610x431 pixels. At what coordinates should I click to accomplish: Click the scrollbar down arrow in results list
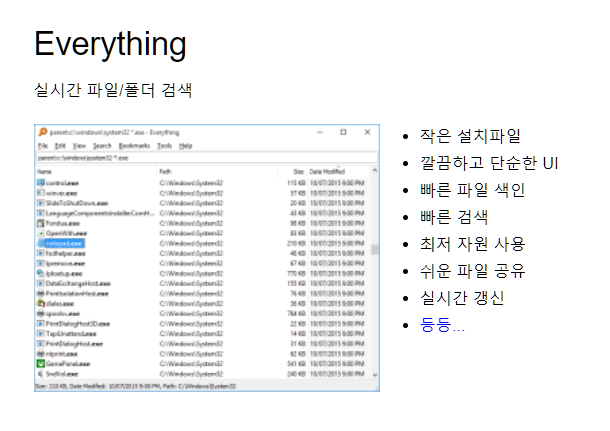pos(375,375)
